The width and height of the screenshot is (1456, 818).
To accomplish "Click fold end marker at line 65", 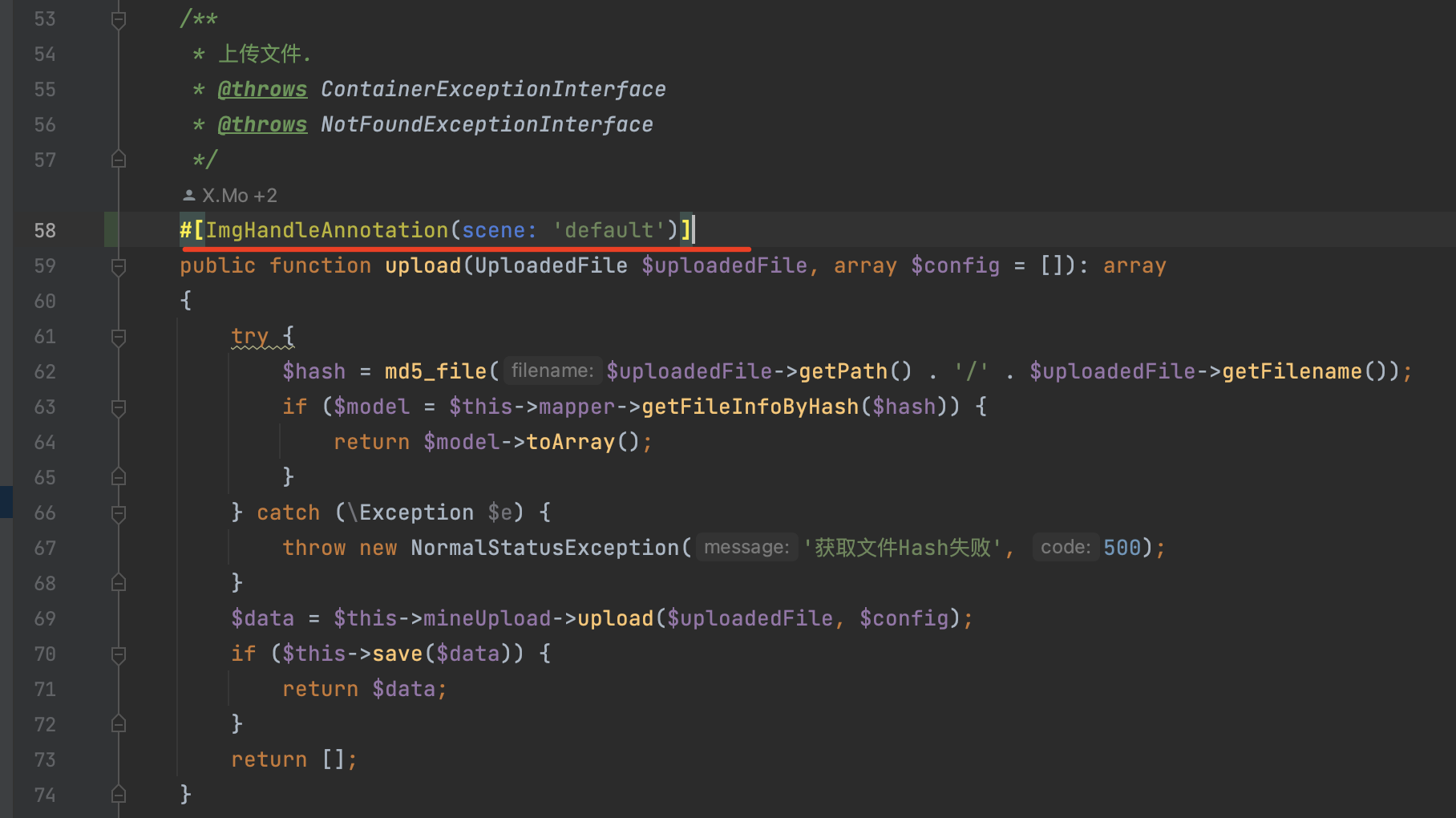I will (x=119, y=478).
